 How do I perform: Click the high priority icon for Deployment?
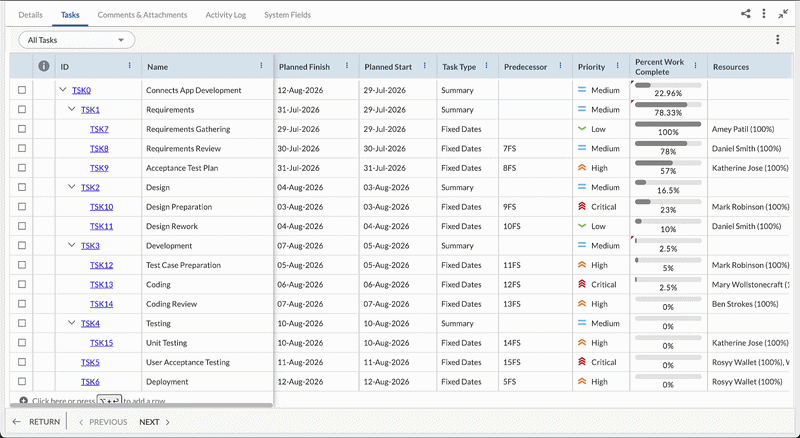582,381
